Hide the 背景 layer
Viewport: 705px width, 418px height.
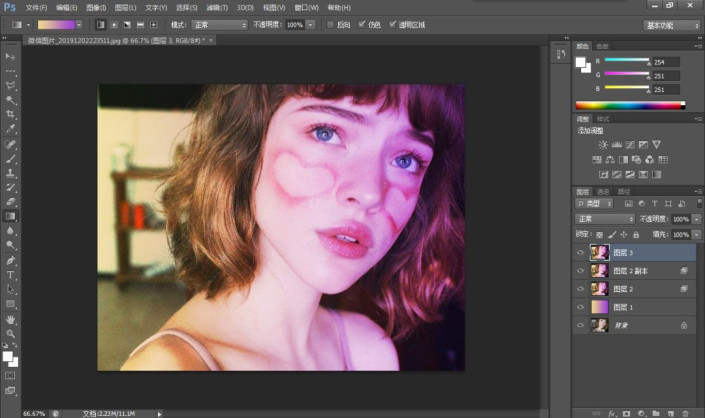(x=580, y=325)
